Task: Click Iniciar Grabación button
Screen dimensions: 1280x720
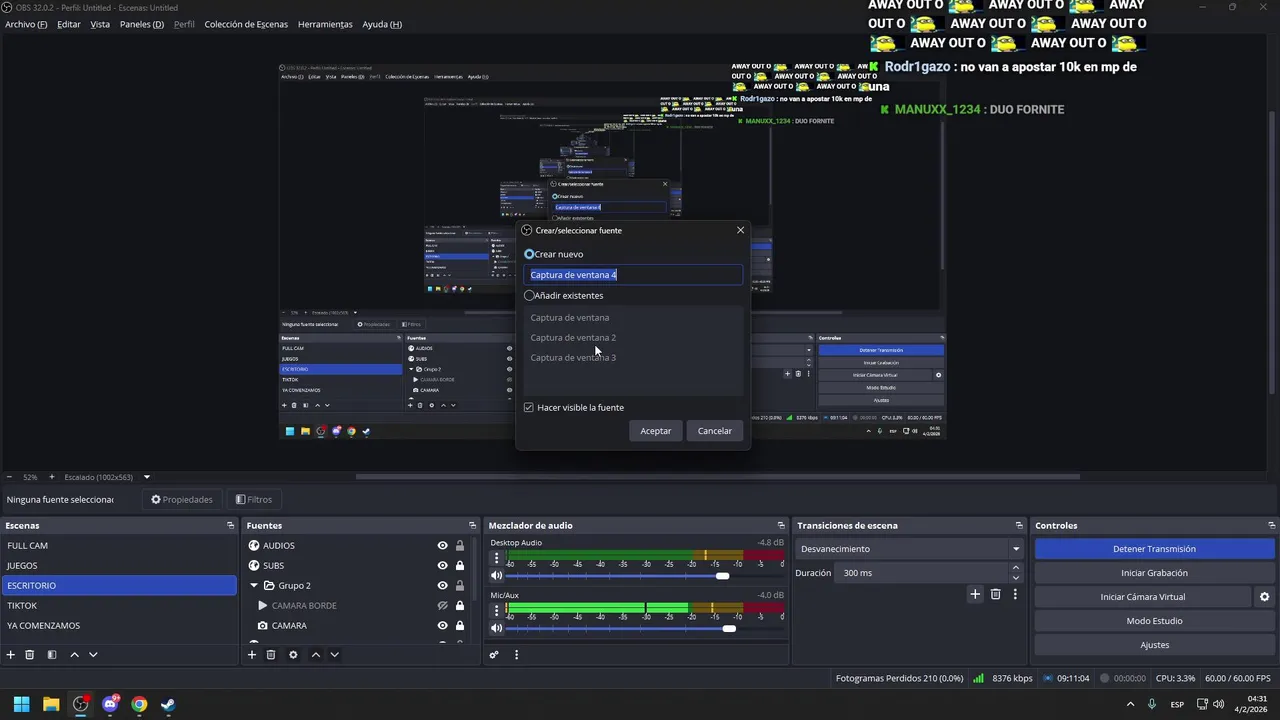Action: click(1155, 573)
